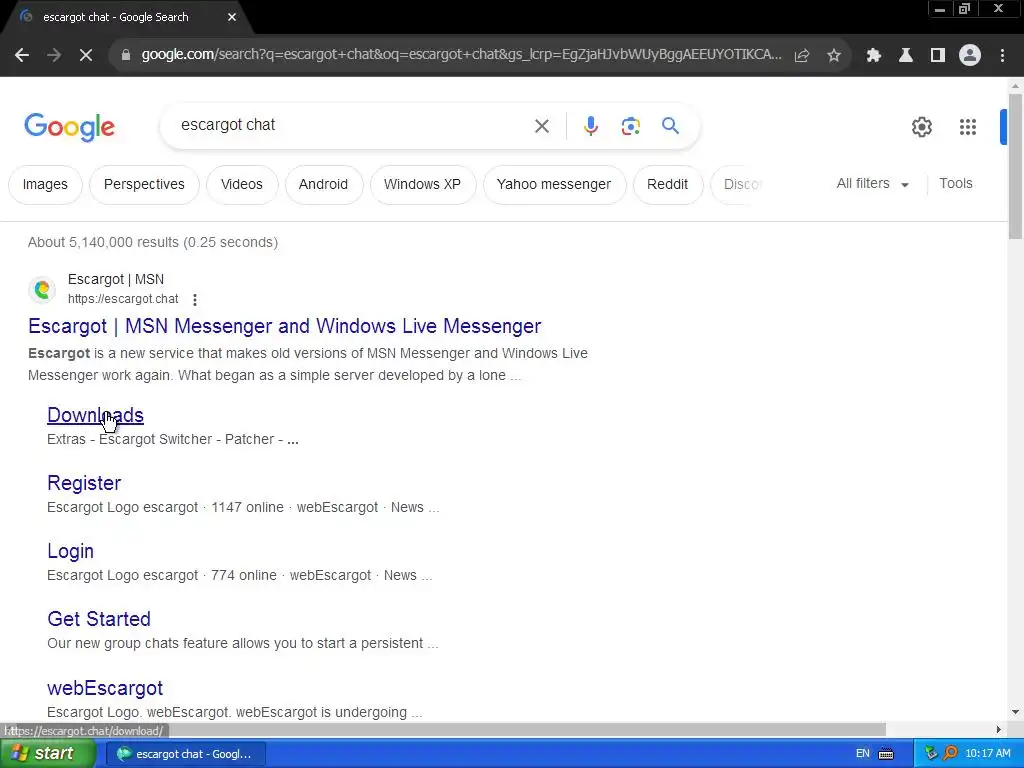Open Chrome's three-dot menu

pyautogui.click(x=1002, y=56)
